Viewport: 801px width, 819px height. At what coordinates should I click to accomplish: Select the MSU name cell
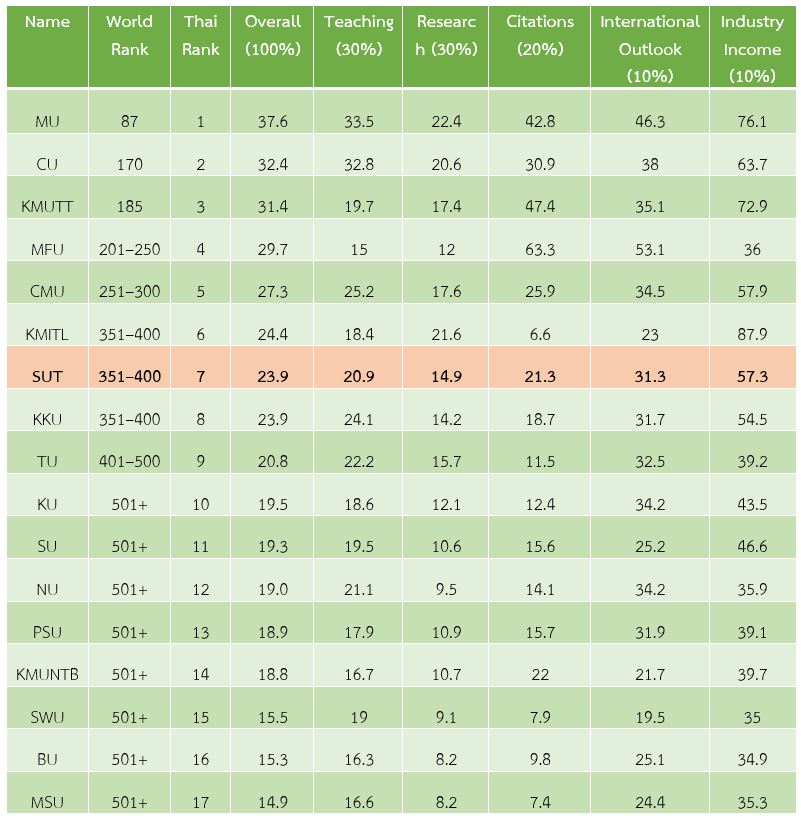tap(47, 802)
